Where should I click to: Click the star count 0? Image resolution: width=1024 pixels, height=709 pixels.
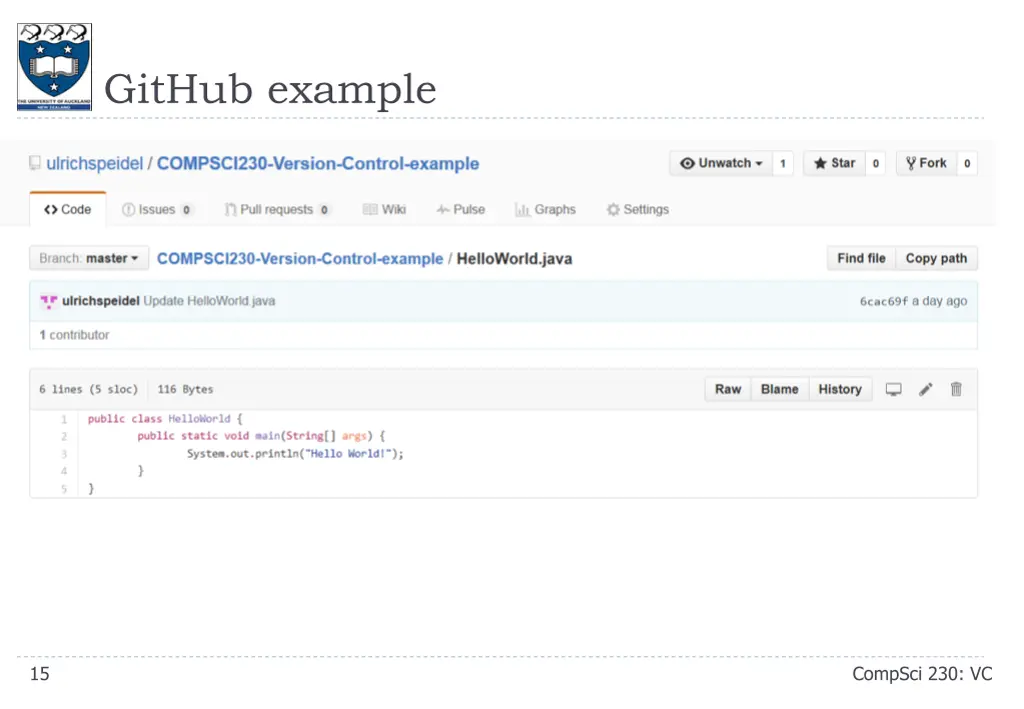click(876, 163)
